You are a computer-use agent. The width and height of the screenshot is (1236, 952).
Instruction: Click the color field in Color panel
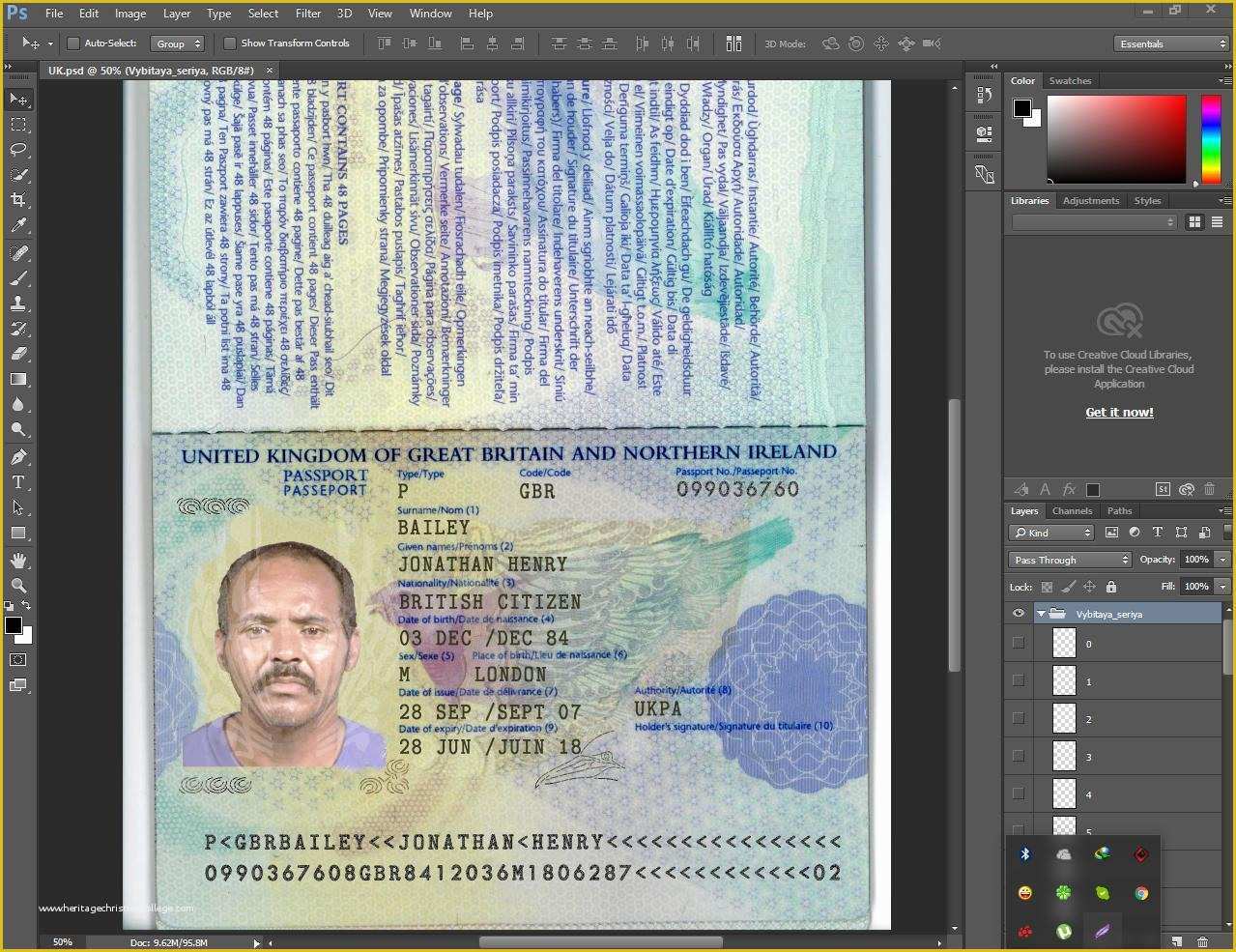click(1116, 139)
